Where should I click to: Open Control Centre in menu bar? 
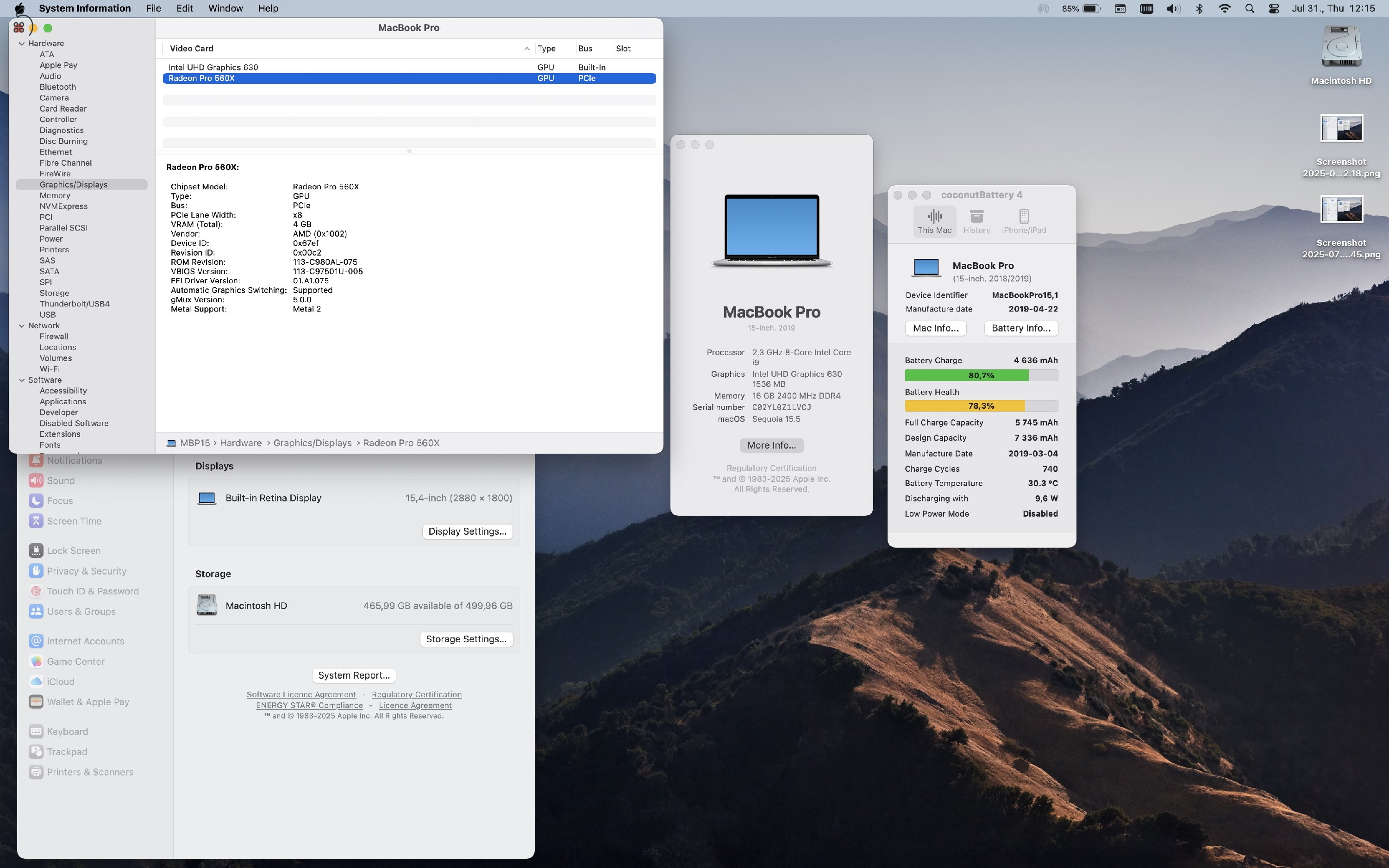coord(1274,9)
